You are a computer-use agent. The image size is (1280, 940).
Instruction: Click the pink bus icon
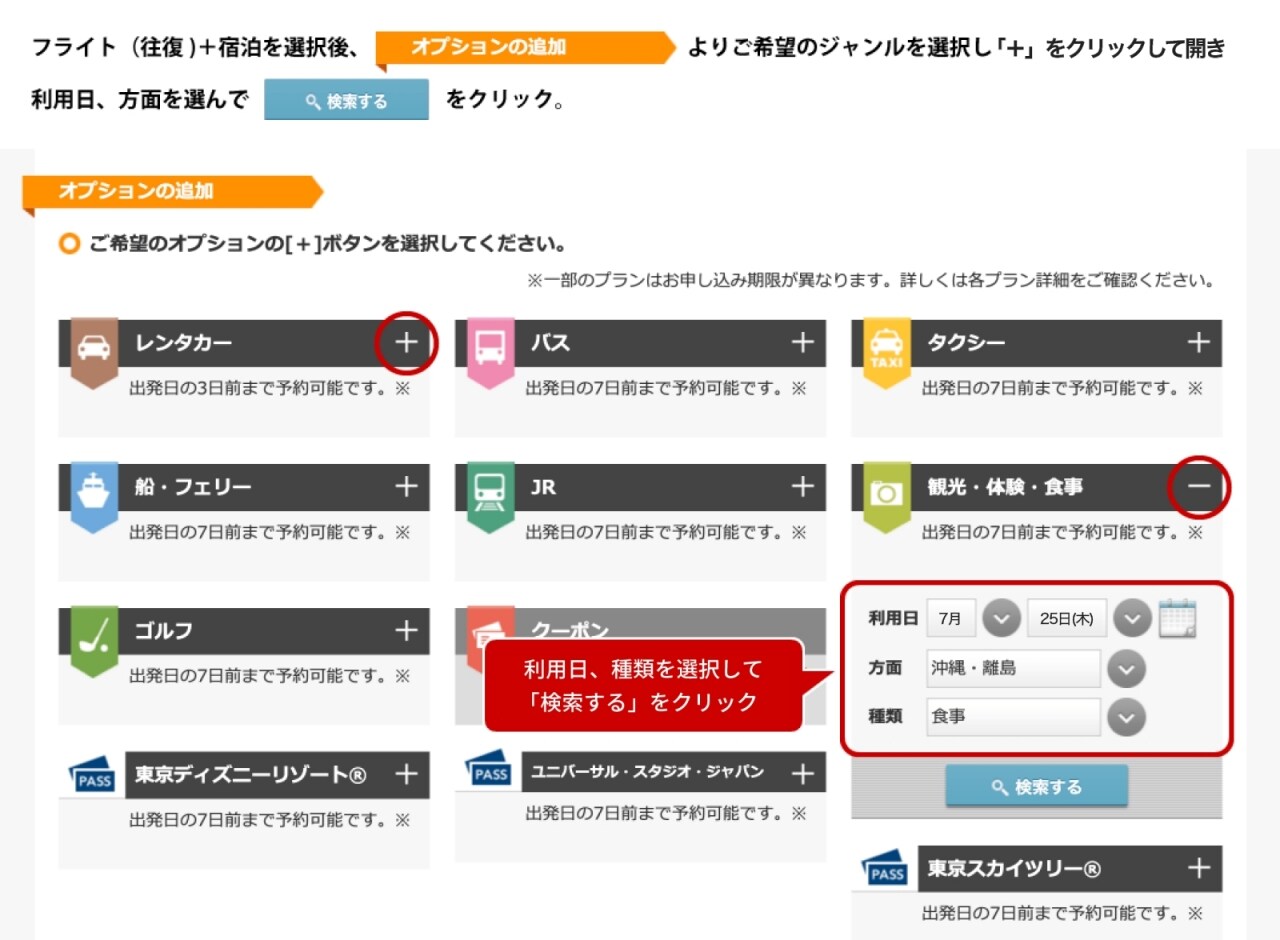tap(490, 348)
